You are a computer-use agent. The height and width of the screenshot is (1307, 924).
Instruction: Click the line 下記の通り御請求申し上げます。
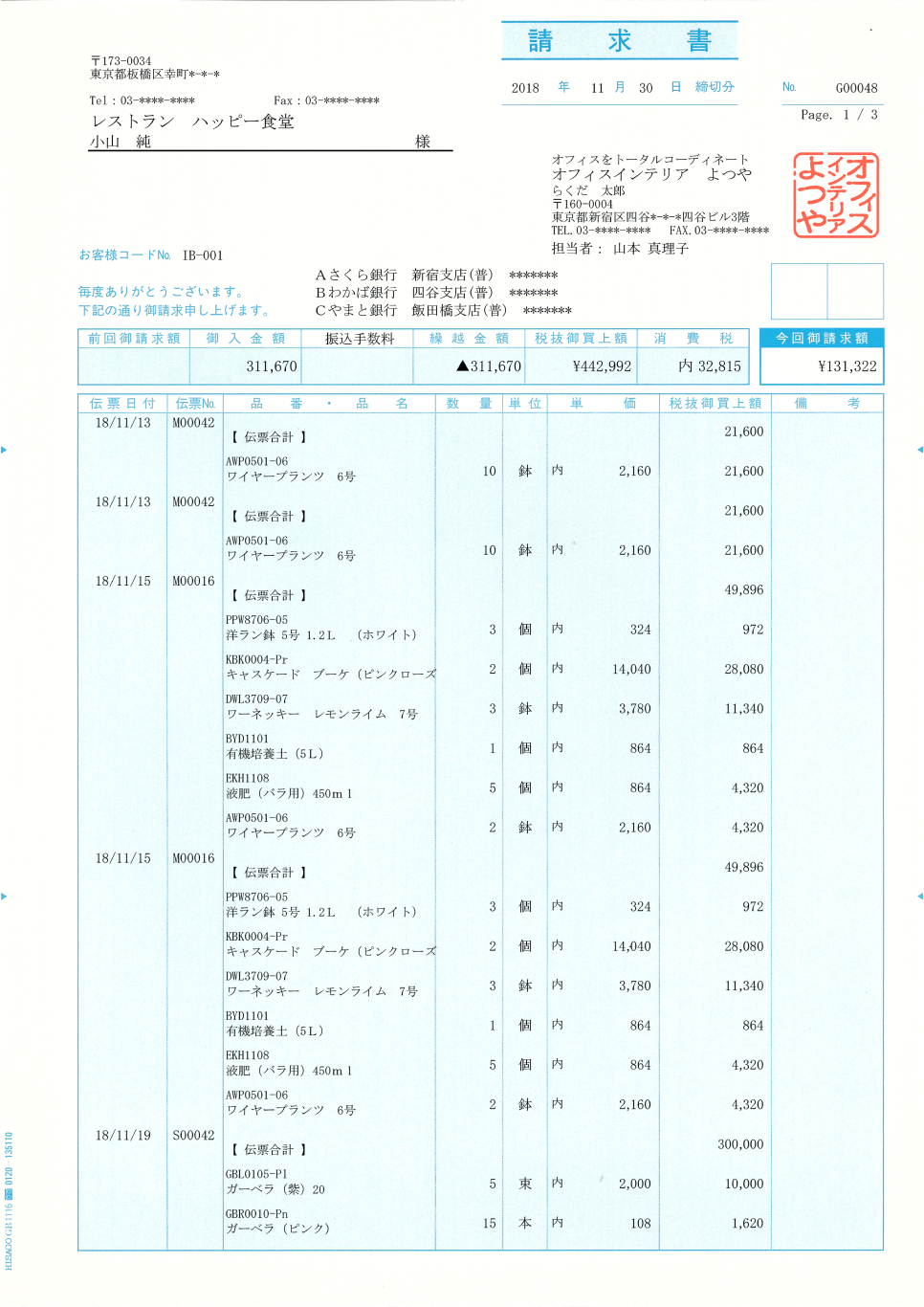(x=177, y=311)
